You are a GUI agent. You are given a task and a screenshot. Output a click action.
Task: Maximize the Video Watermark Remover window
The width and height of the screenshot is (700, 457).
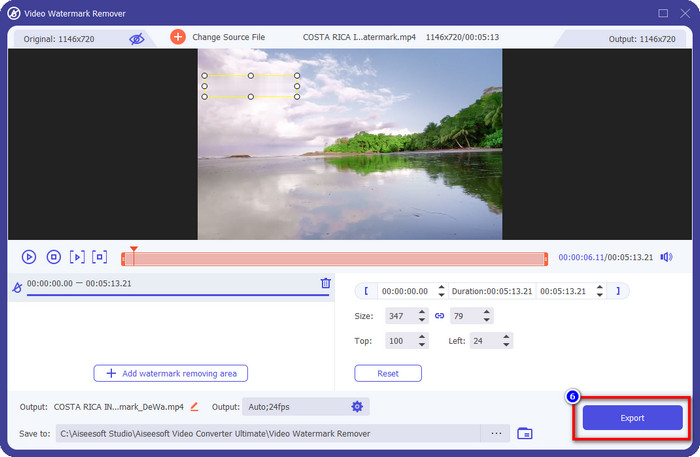pos(663,13)
